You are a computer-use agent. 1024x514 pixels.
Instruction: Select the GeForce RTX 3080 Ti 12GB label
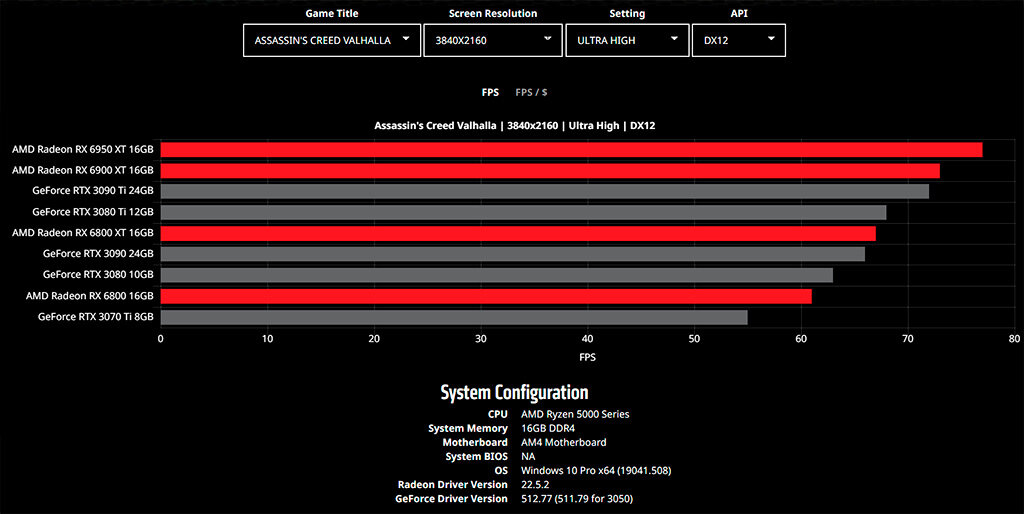pos(93,212)
